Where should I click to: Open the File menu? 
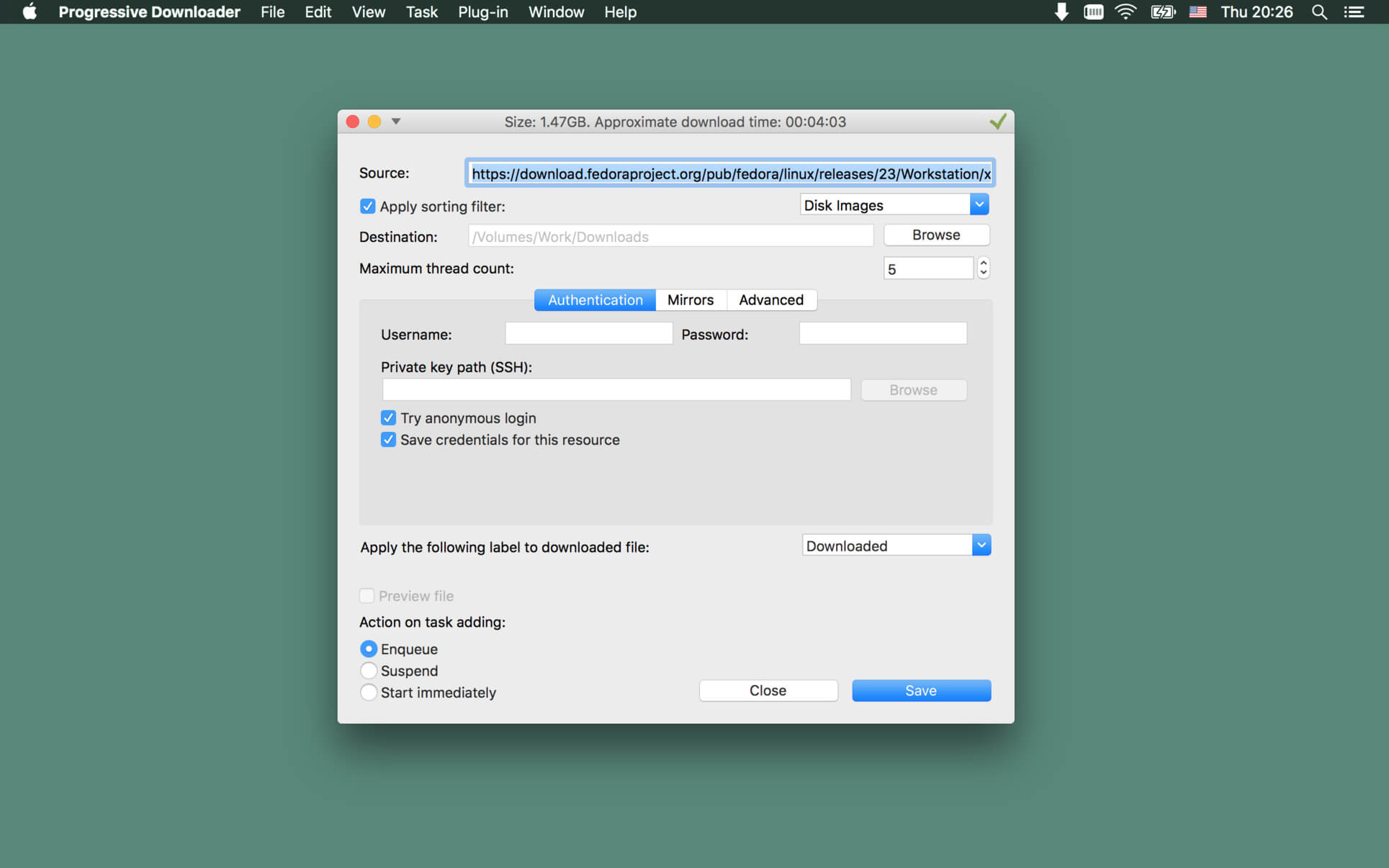coord(272,12)
